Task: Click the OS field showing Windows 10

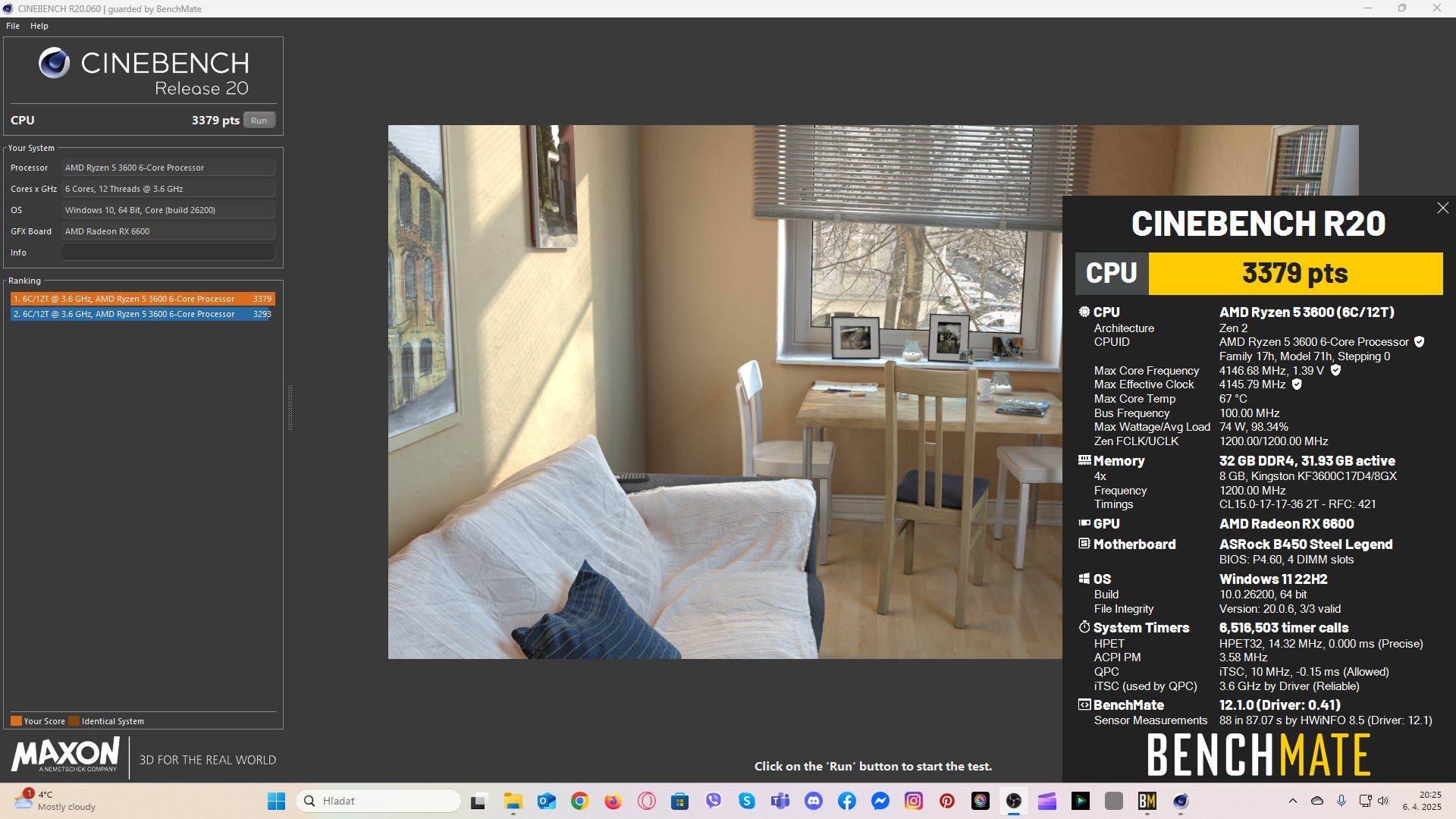Action: pos(168,210)
